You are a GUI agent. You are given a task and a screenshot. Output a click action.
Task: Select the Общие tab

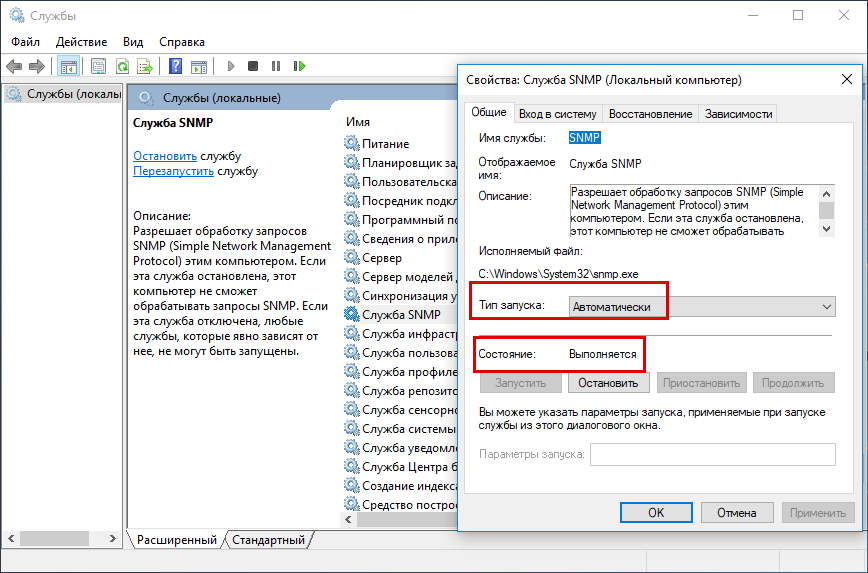pyautogui.click(x=489, y=112)
